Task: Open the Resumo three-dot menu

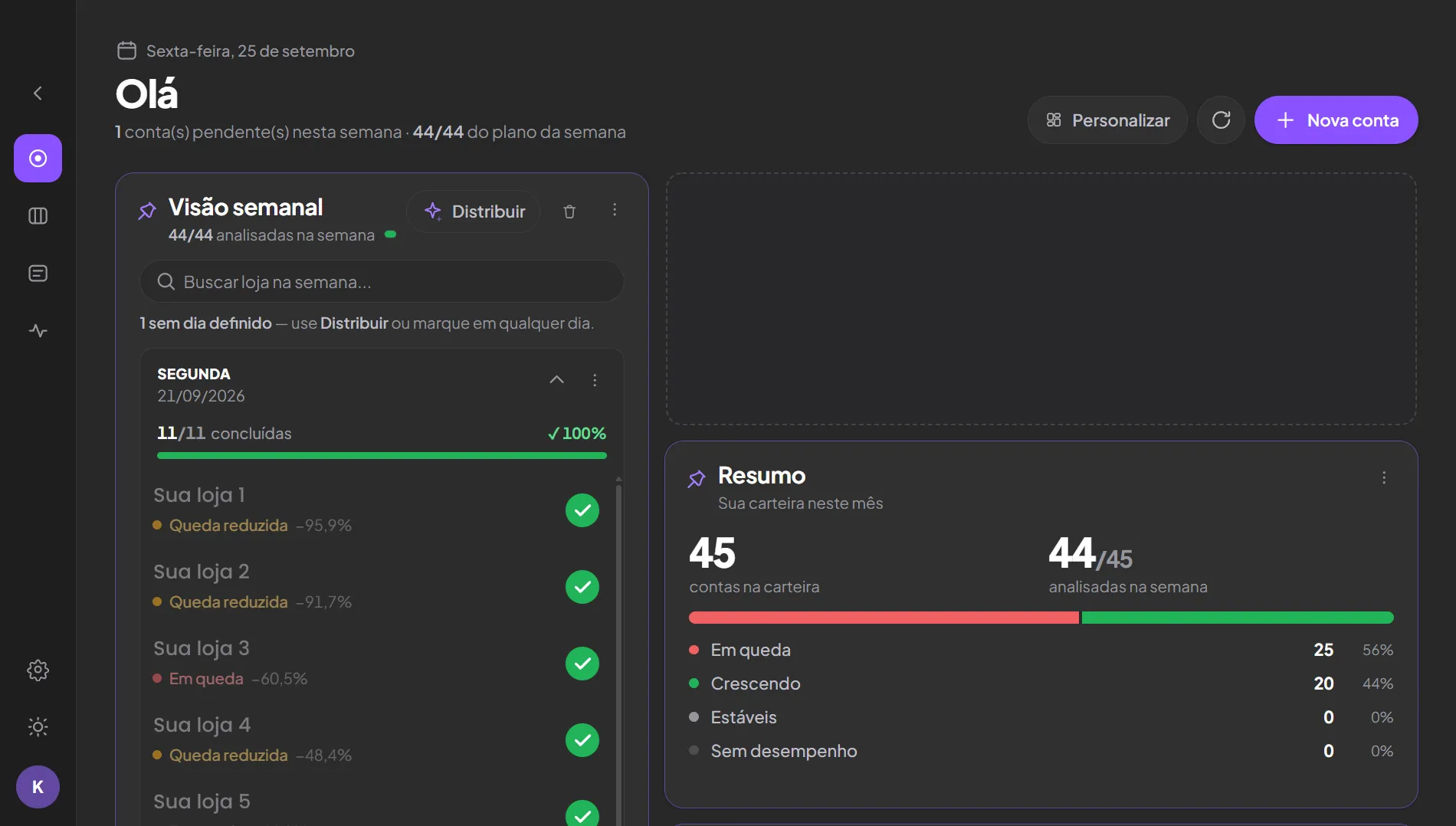Action: (1384, 478)
